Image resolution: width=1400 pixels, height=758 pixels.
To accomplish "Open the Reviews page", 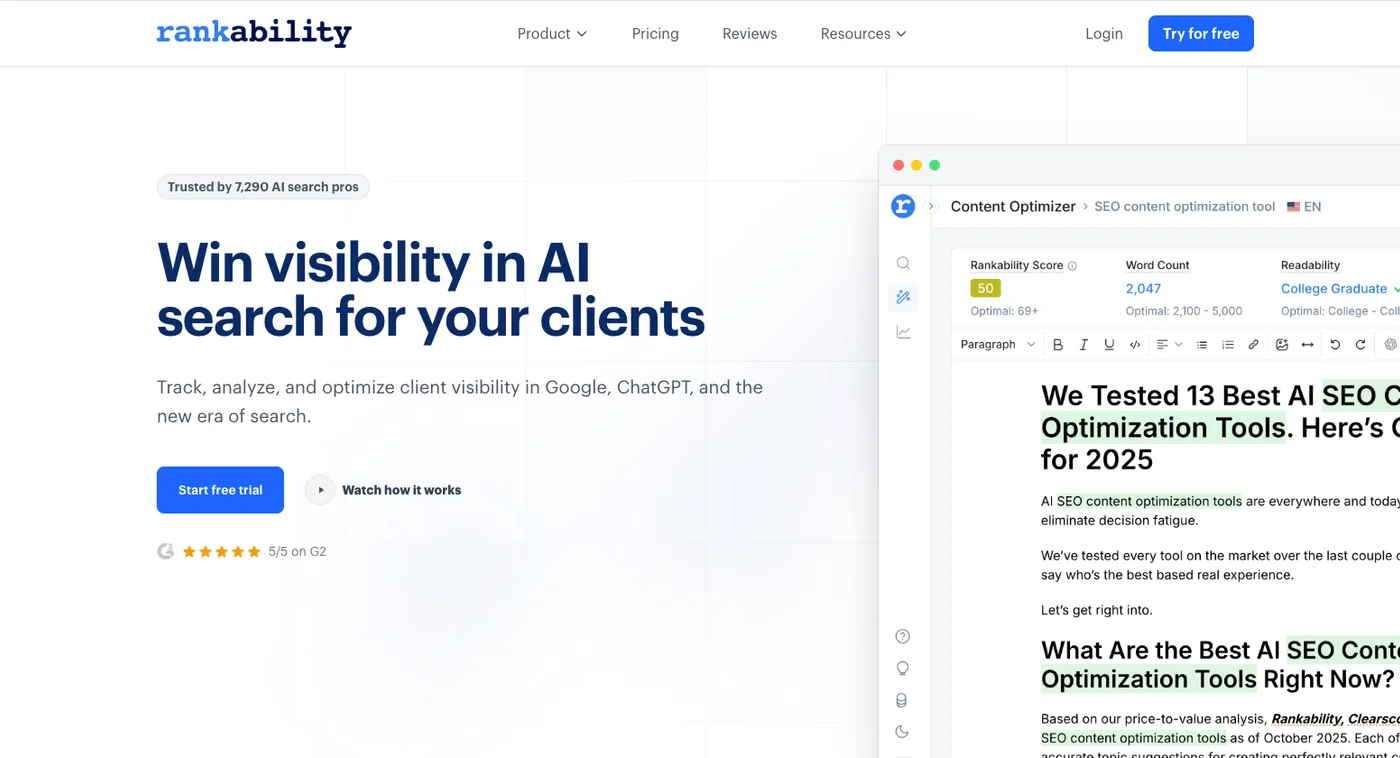I will [x=749, y=34].
